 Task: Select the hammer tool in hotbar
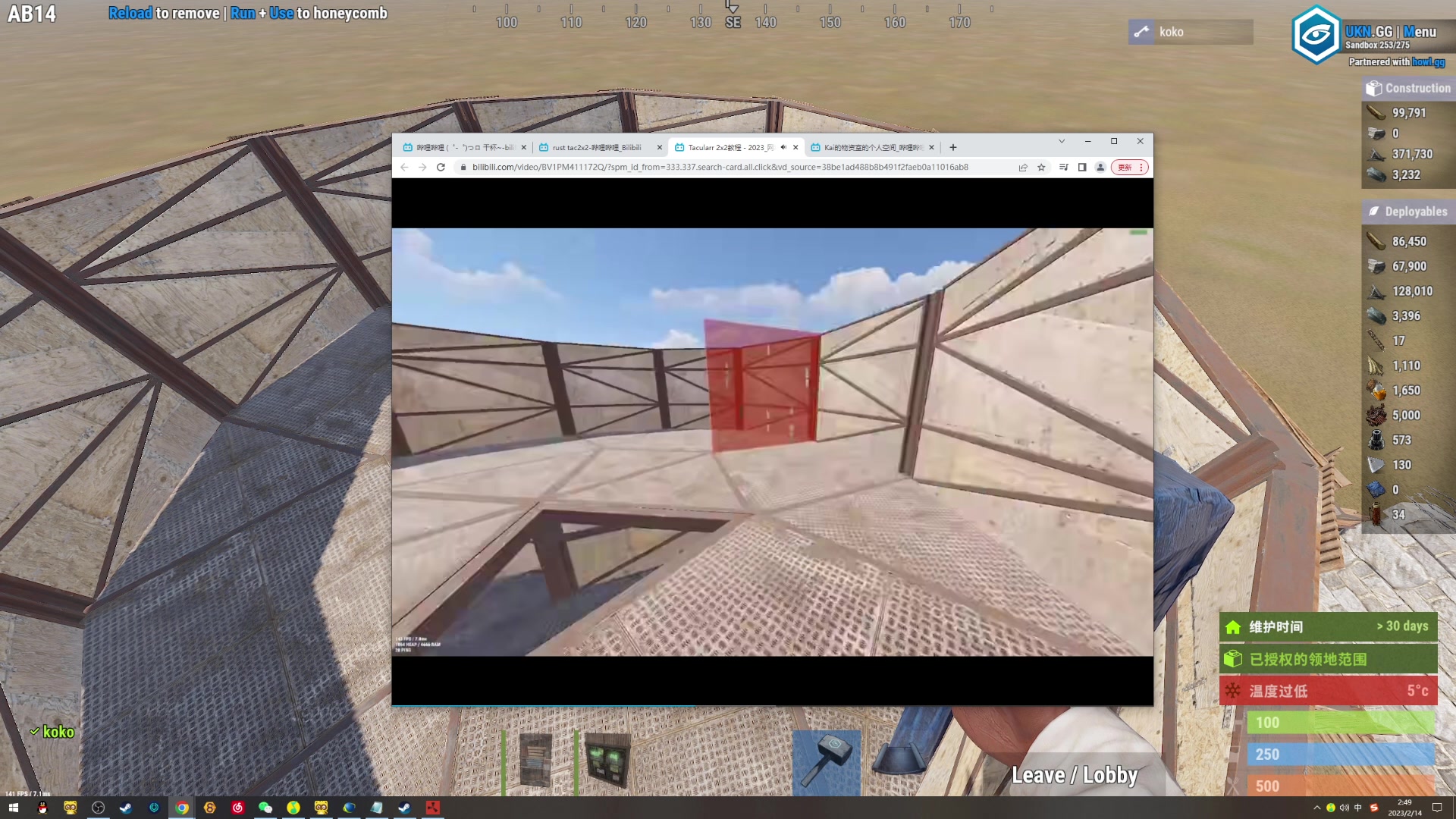(826, 761)
